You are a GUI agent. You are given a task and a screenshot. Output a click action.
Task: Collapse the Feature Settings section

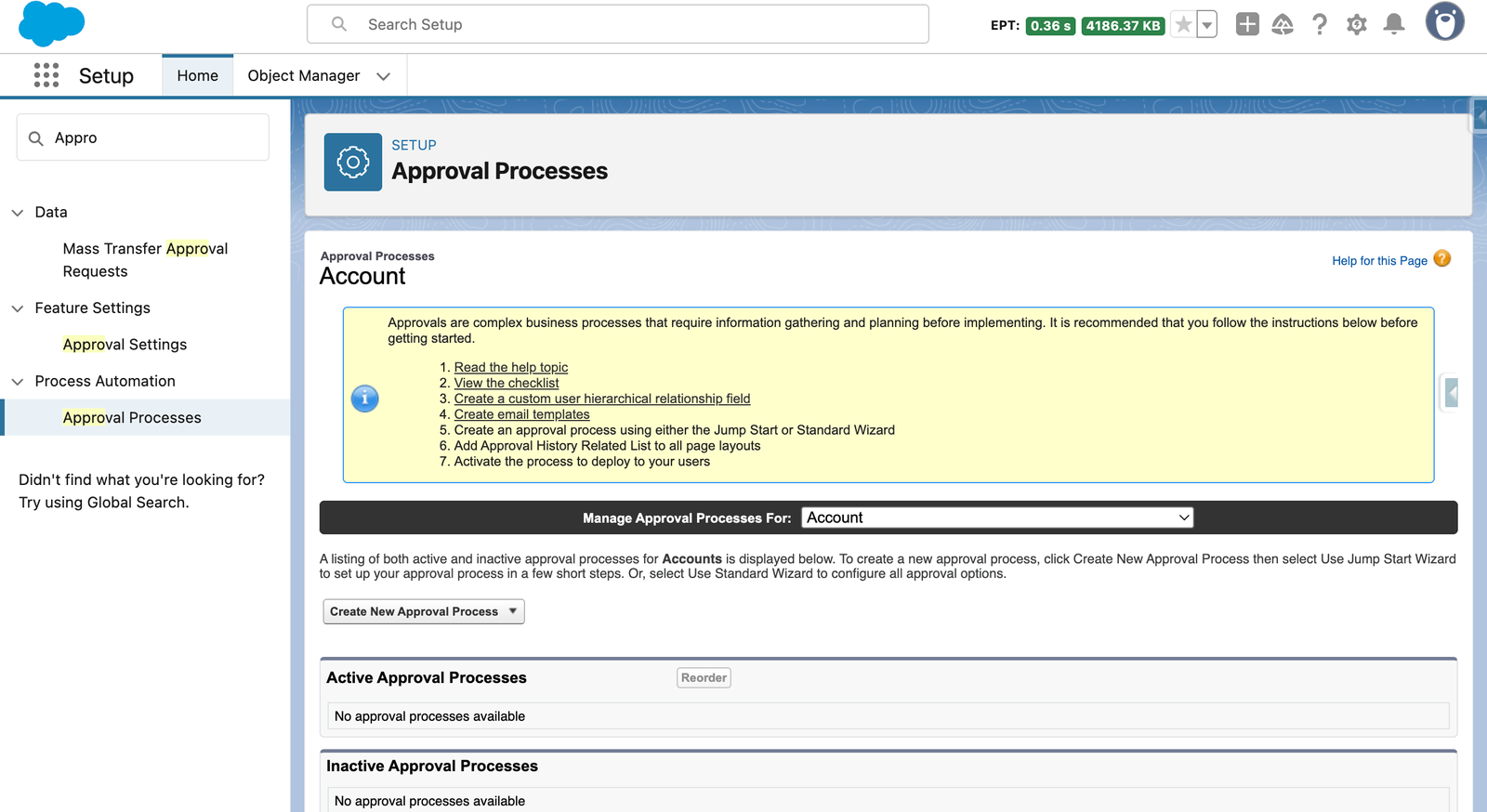(17, 308)
